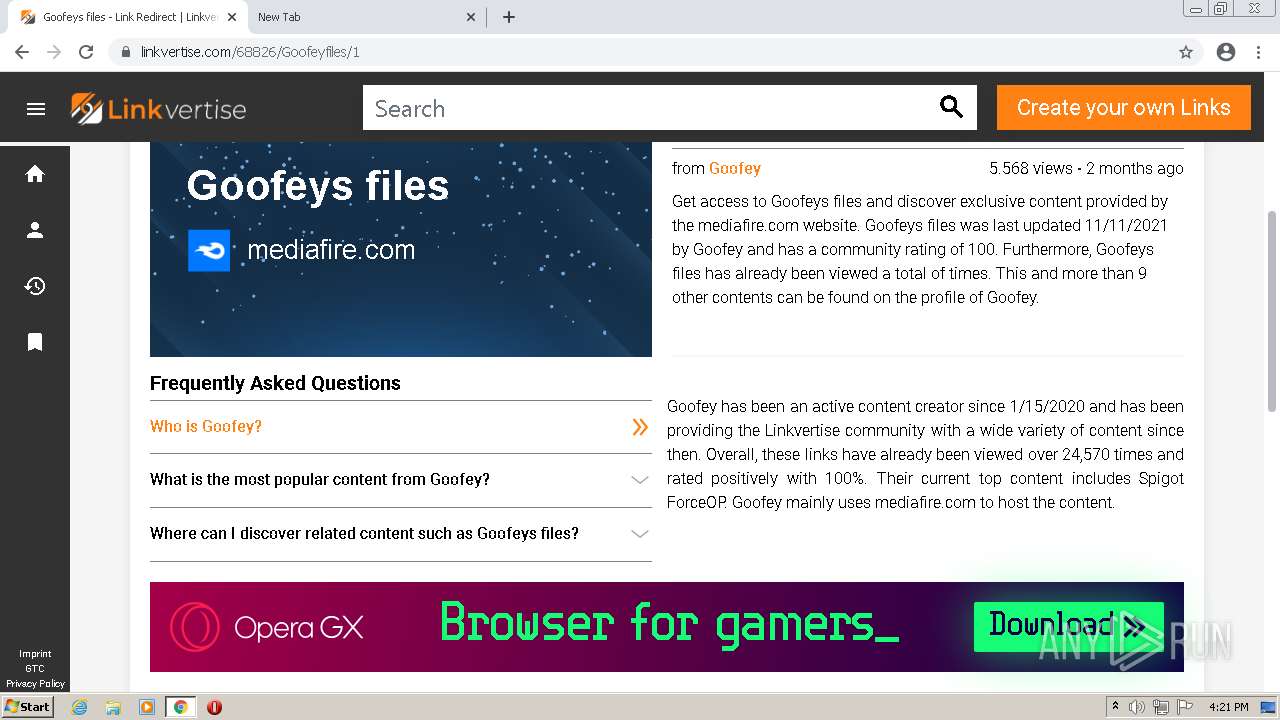The width and height of the screenshot is (1280, 720).
Task: Click the red Opera icon in taskbar
Action: 214,707
